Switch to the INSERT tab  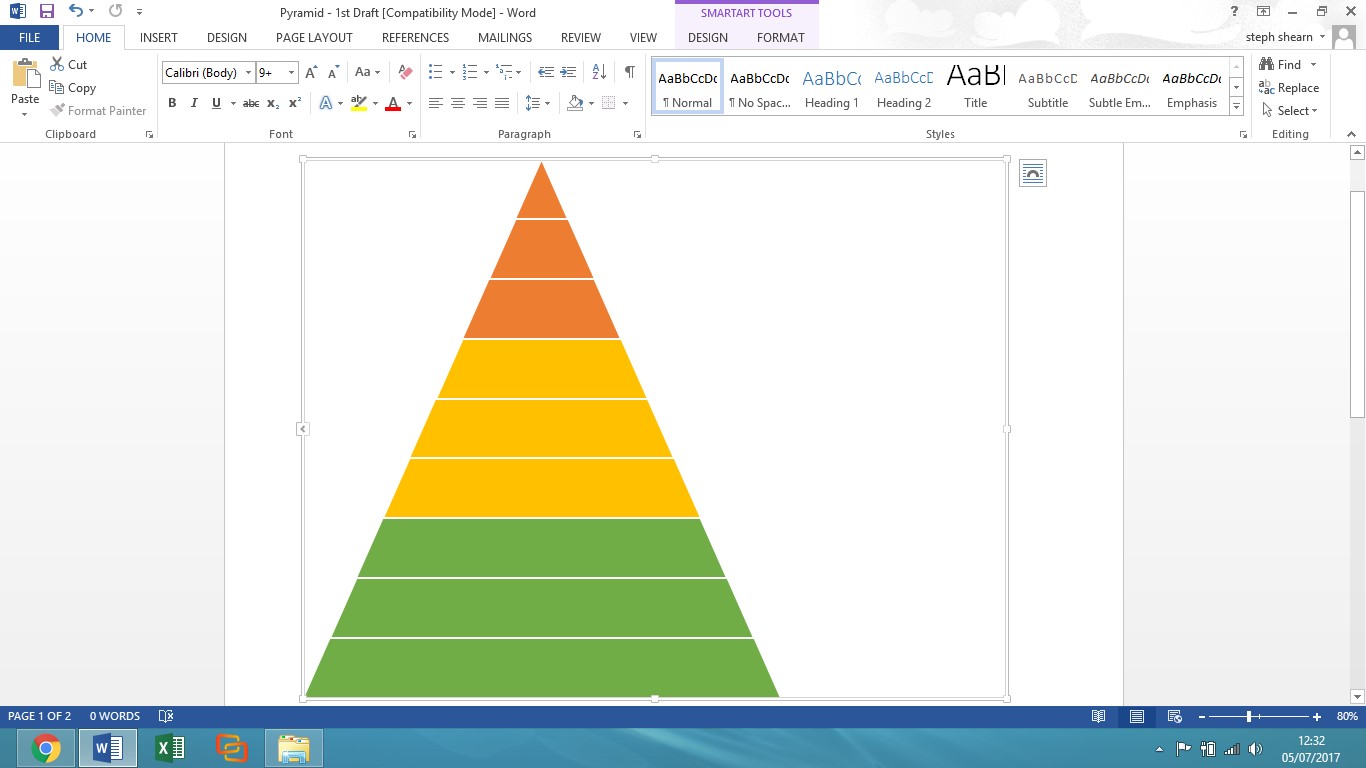(x=159, y=37)
